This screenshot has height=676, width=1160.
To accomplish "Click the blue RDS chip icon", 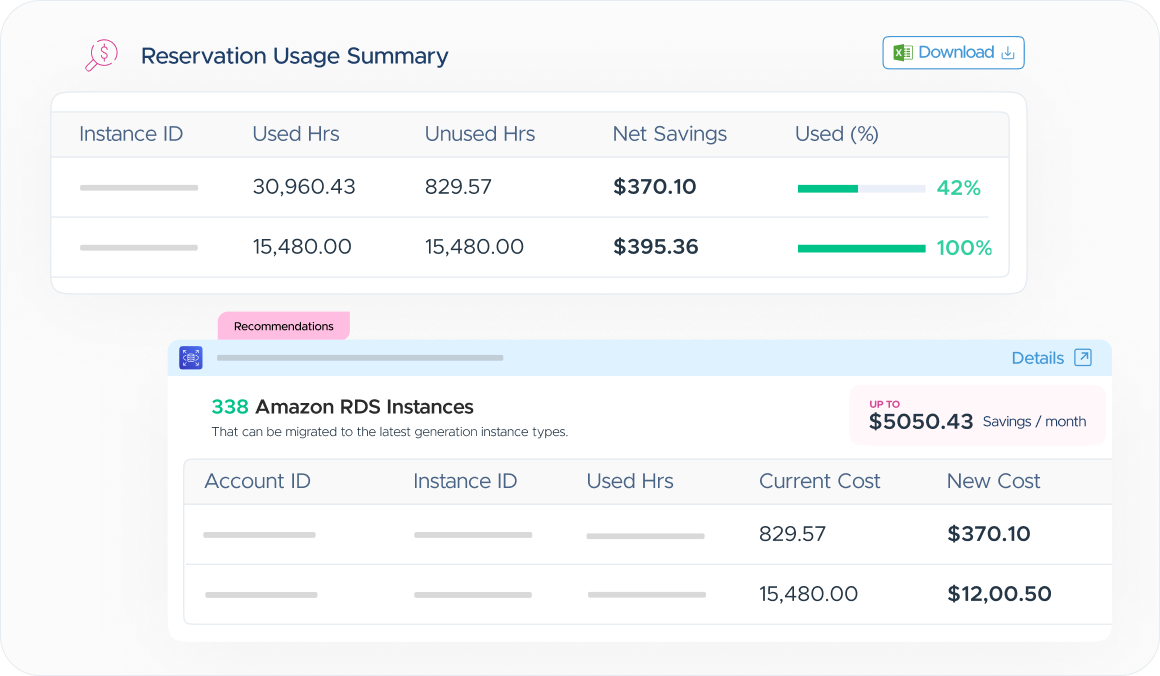I will click(x=191, y=358).
